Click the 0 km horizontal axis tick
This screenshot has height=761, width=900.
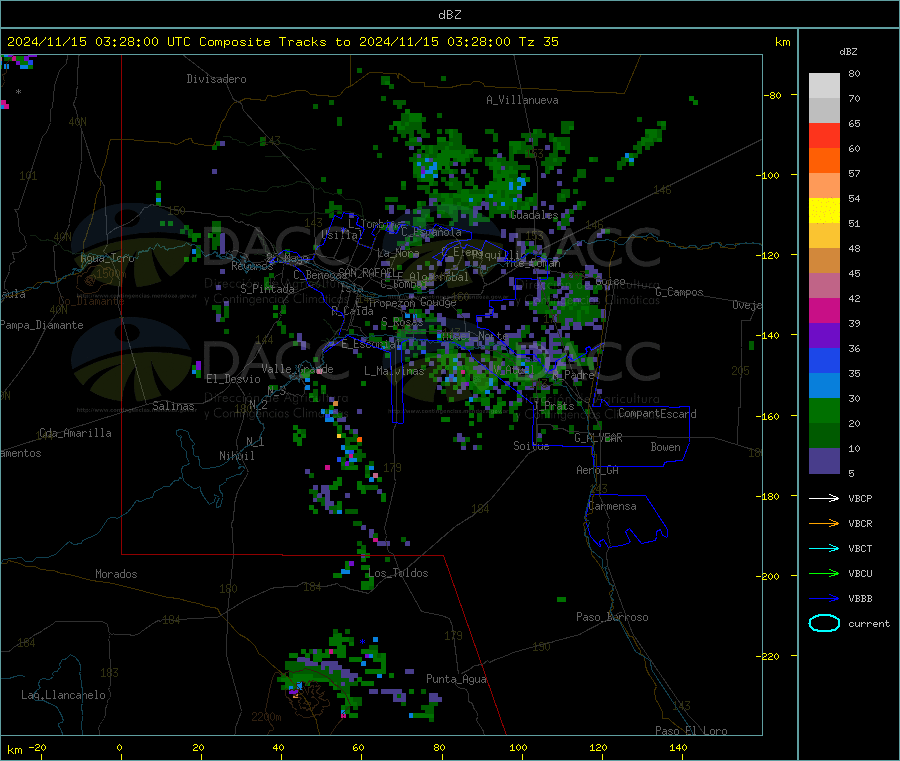tap(119, 747)
